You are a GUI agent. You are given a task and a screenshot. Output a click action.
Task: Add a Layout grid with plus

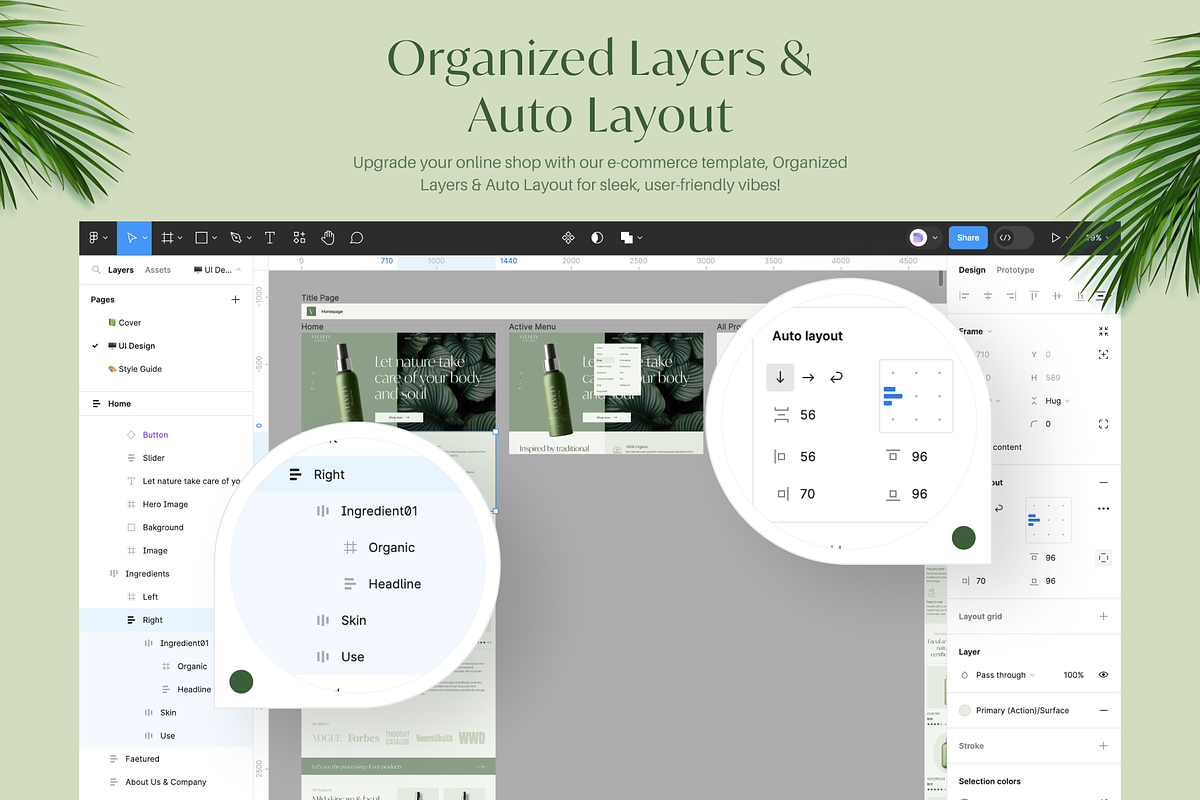tap(1103, 616)
